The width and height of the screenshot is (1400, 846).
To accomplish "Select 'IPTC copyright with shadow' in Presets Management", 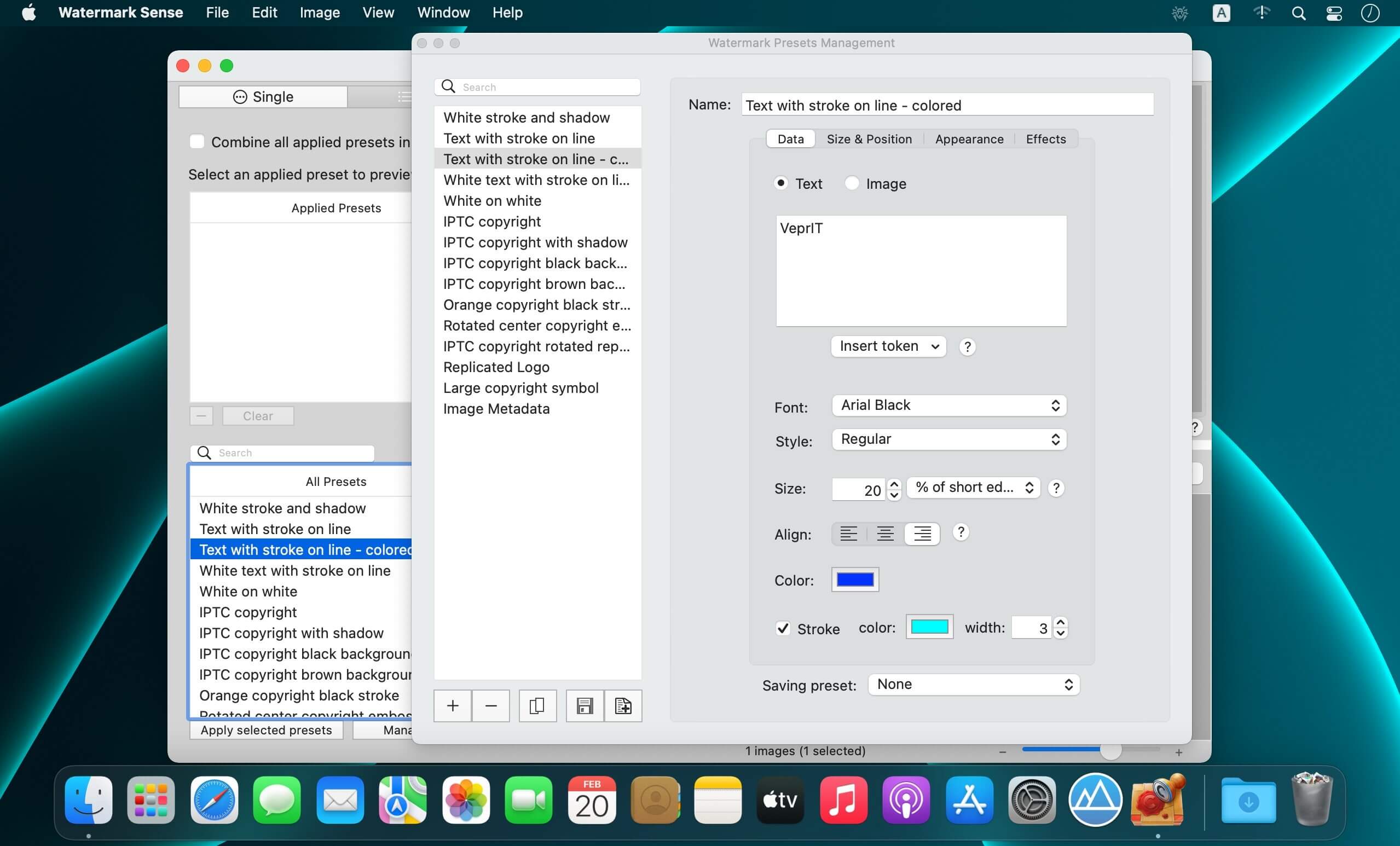I will click(537, 242).
